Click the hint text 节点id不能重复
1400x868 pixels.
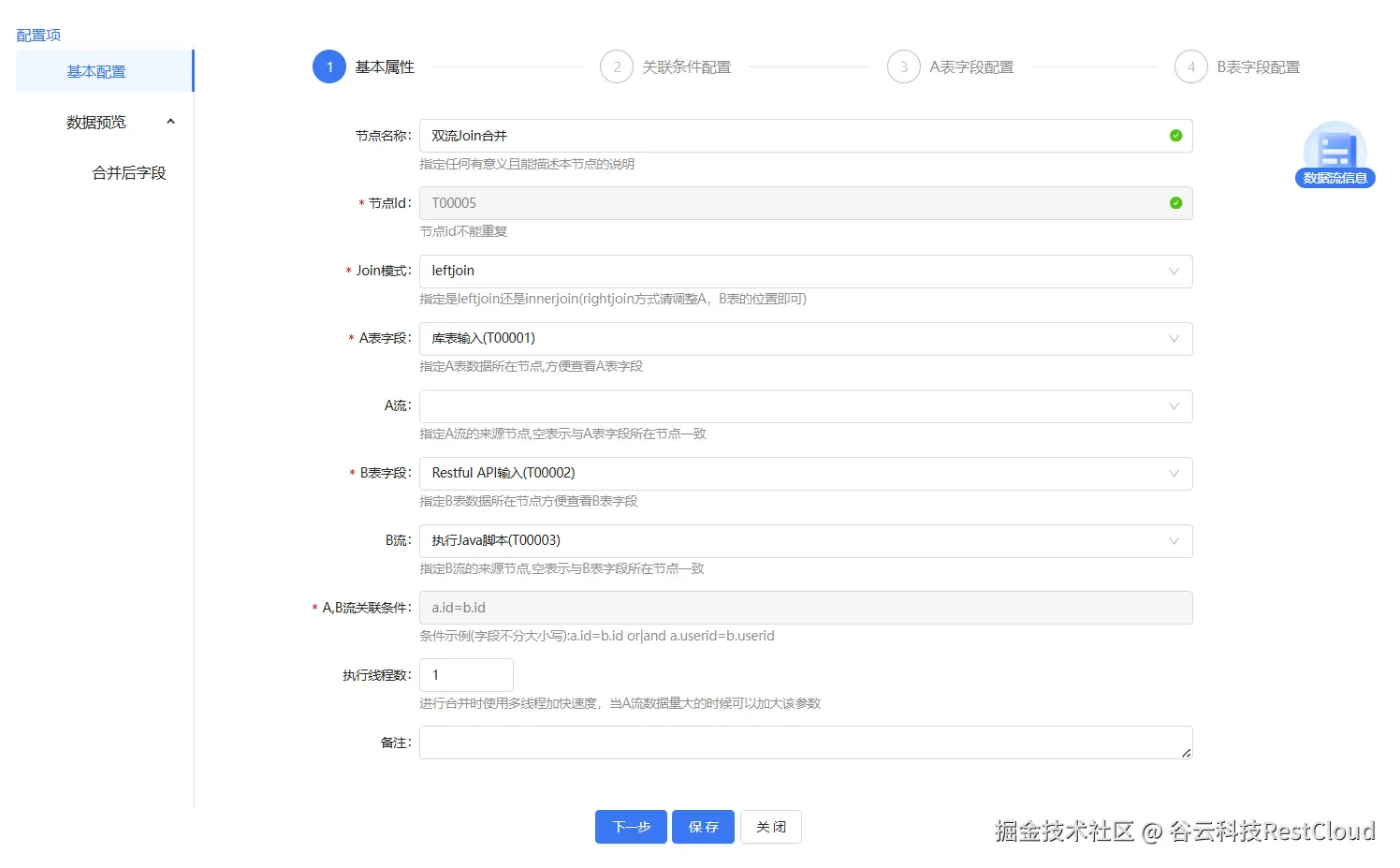pyautogui.click(x=463, y=231)
